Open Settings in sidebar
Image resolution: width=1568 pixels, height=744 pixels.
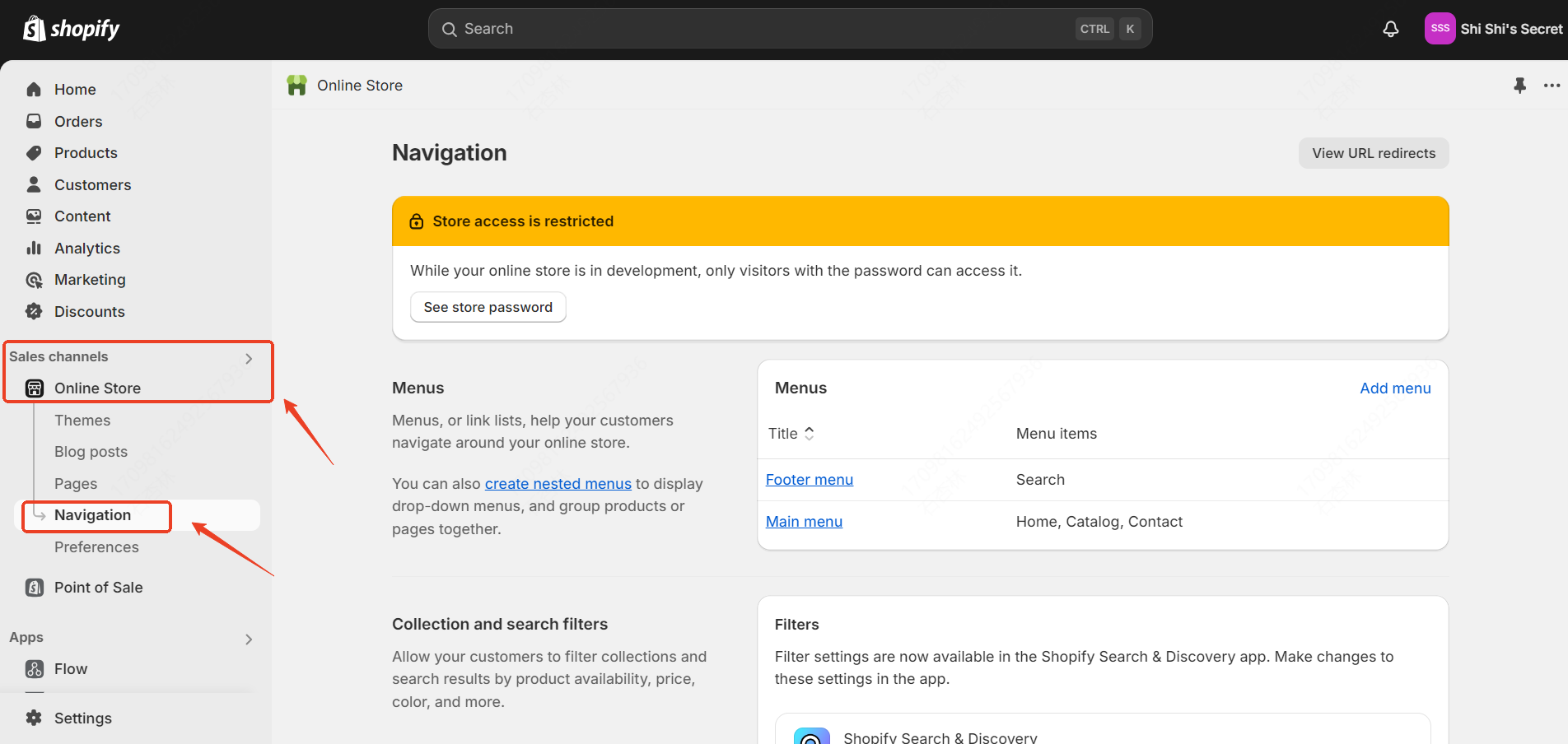[83, 718]
